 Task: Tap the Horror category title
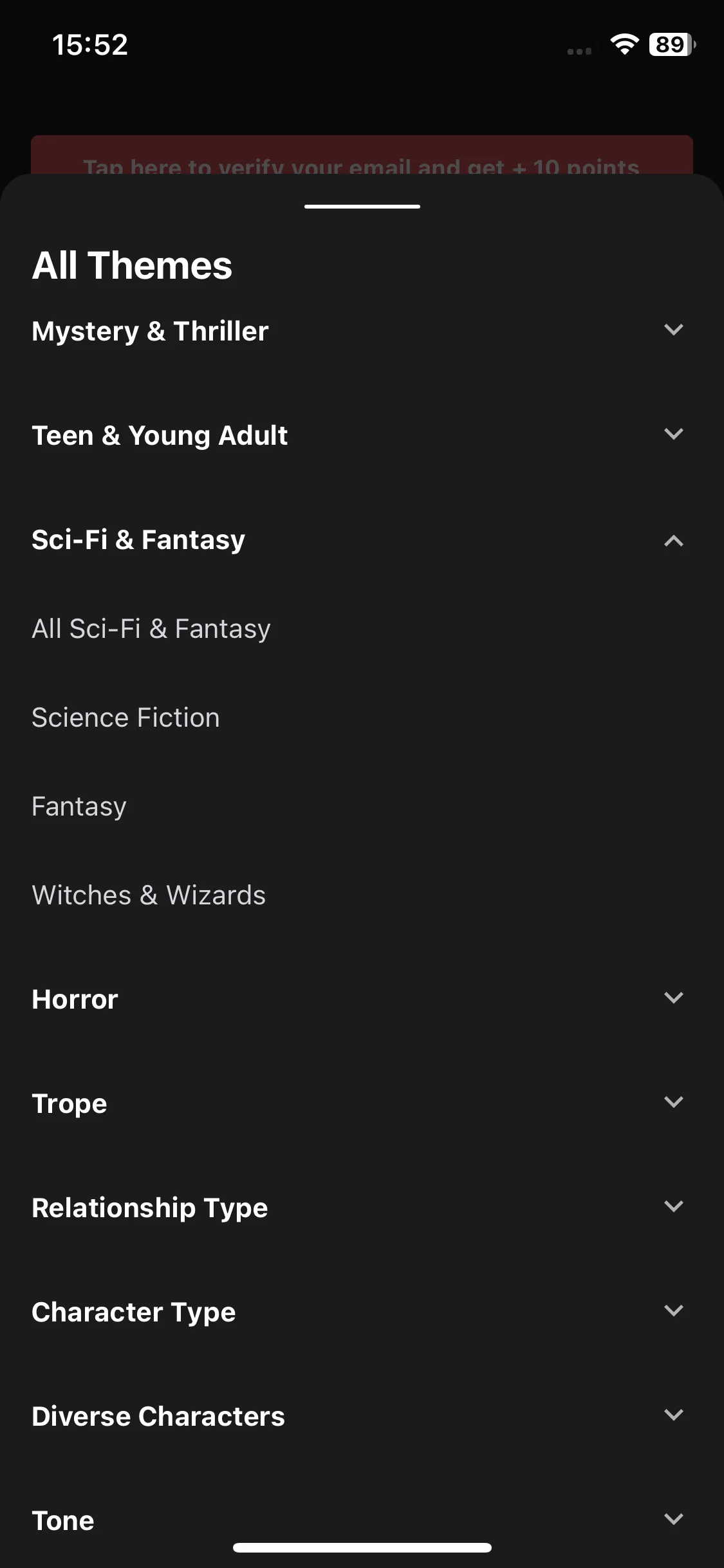point(75,1000)
